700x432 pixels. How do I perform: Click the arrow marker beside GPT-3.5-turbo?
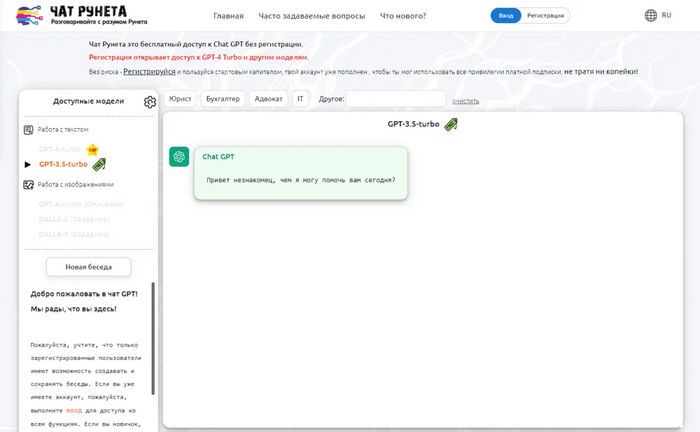coord(28,165)
